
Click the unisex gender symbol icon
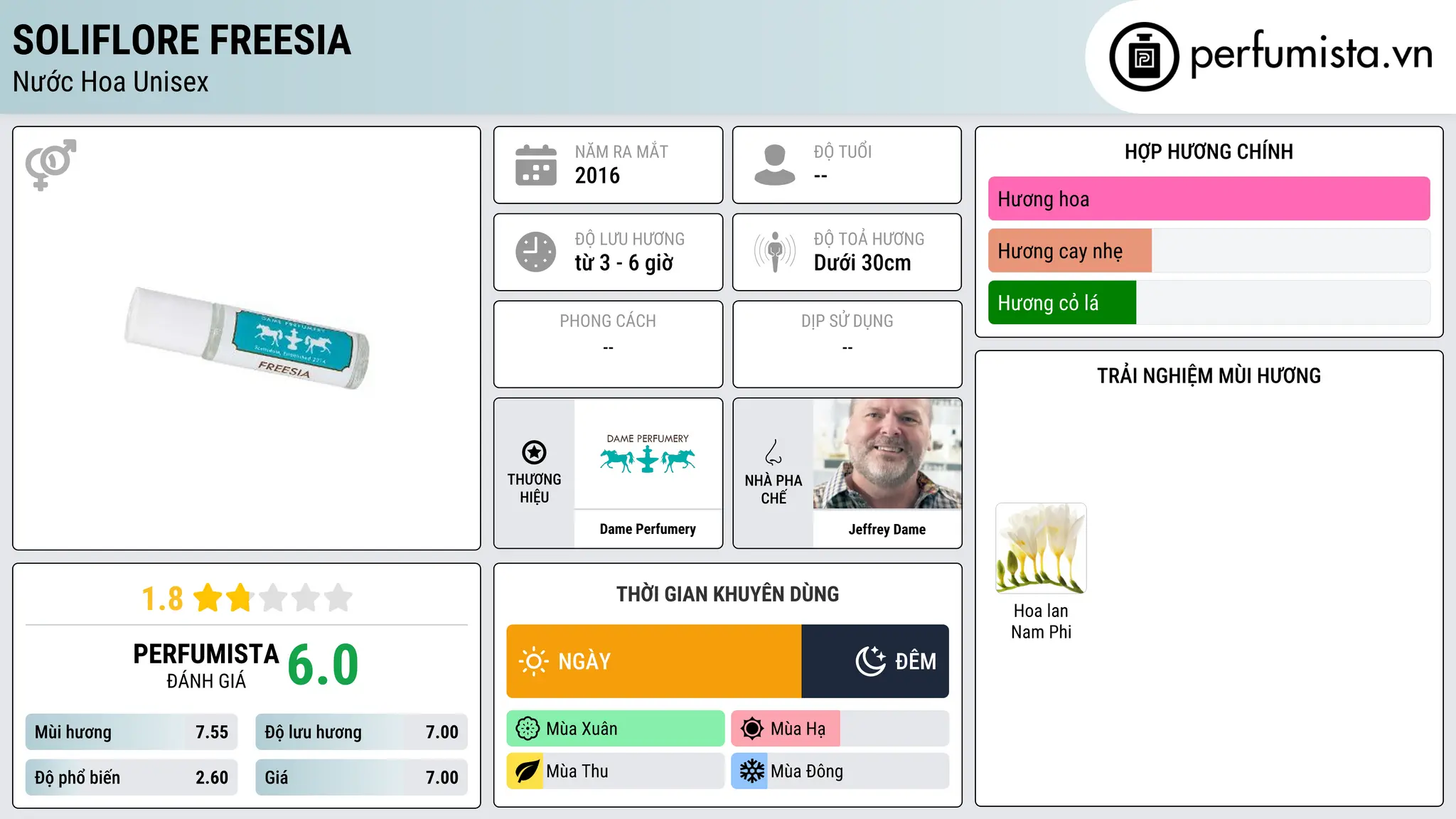(x=50, y=164)
